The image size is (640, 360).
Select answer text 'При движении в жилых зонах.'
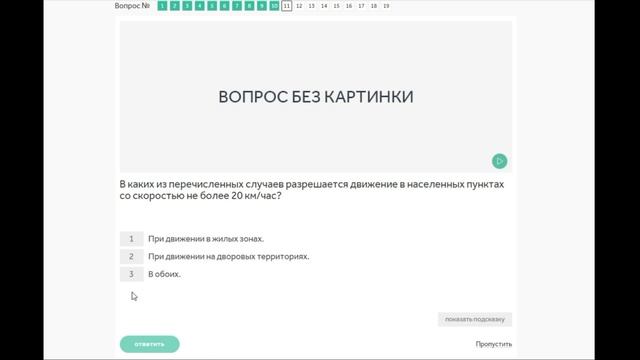click(x=206, y=239)
